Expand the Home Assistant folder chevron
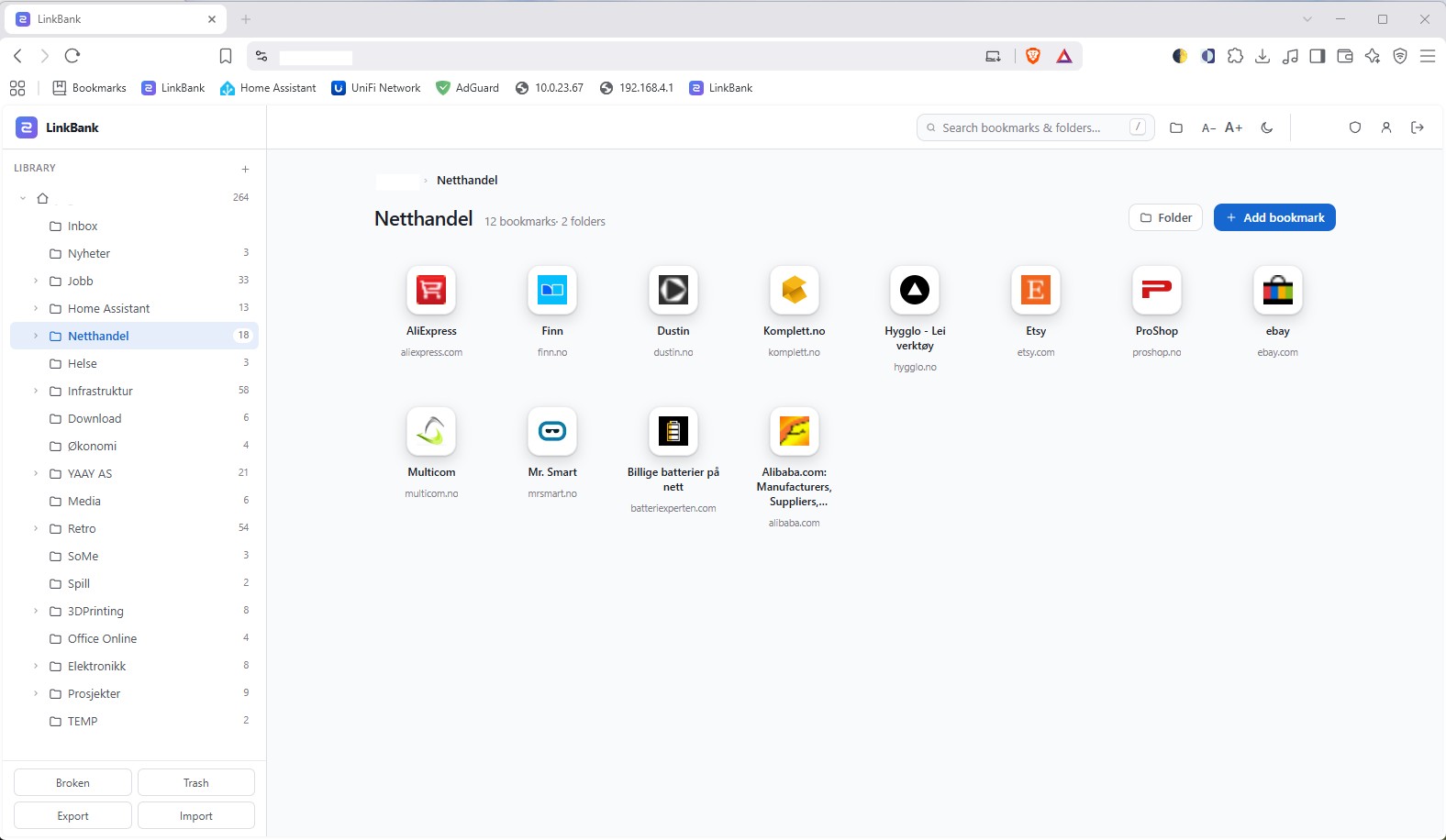The width and height of the screenshot is (1446, 840). 36,308
